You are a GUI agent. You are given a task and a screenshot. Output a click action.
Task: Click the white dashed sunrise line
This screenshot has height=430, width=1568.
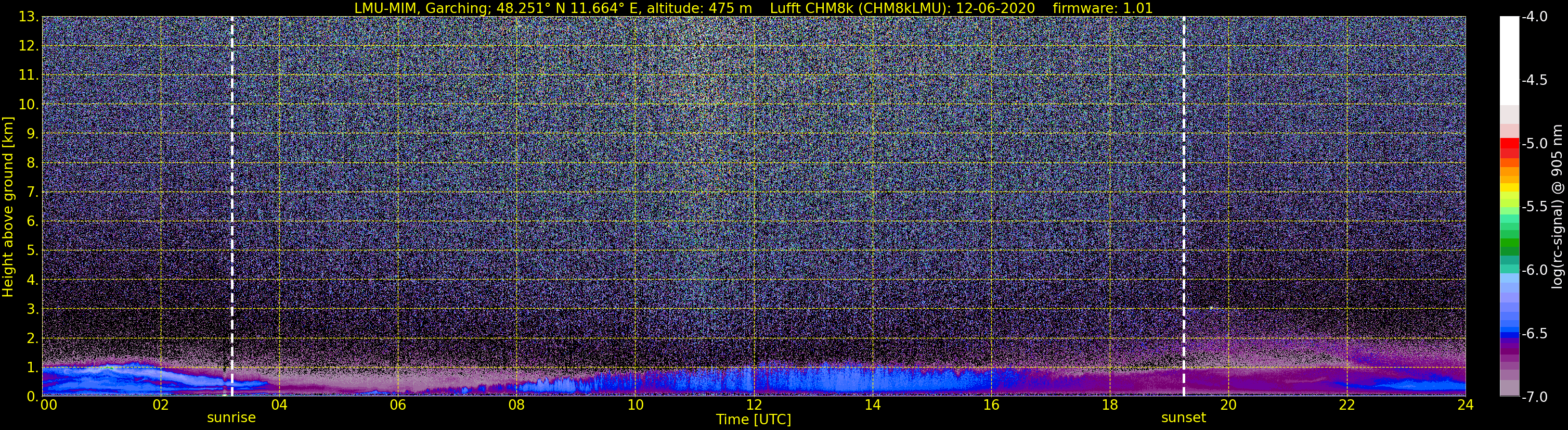[x=232, y=206]
